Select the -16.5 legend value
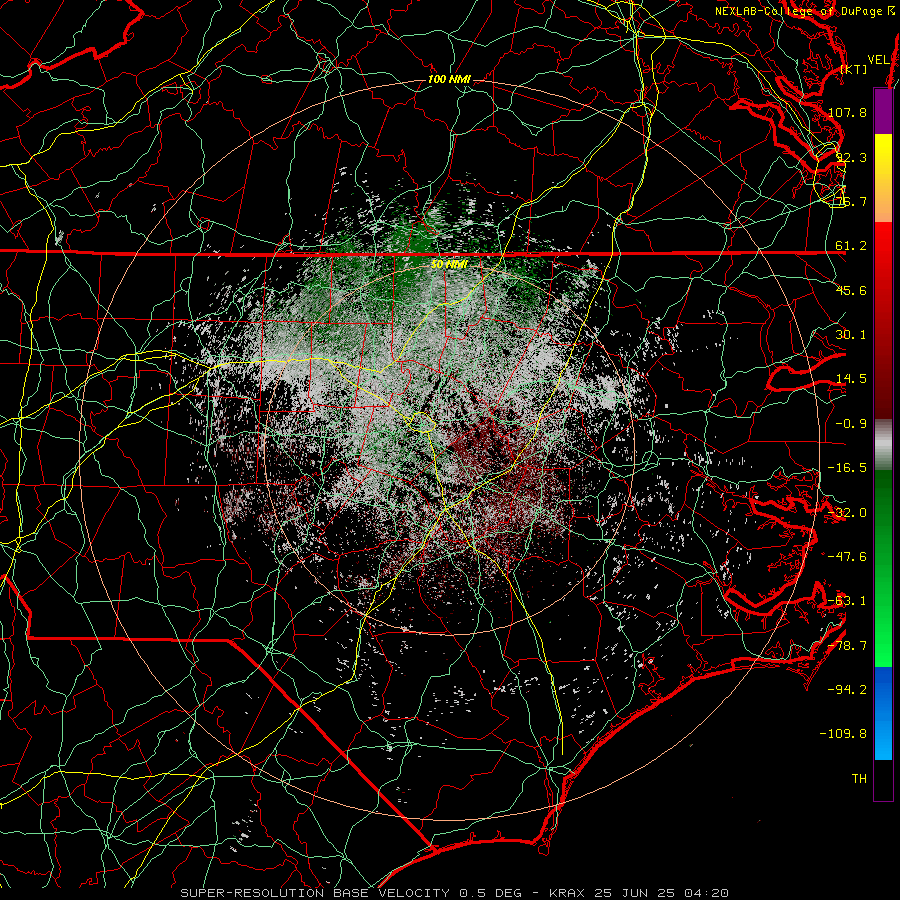Screen dimensions: 900x900 click(847, 468)
